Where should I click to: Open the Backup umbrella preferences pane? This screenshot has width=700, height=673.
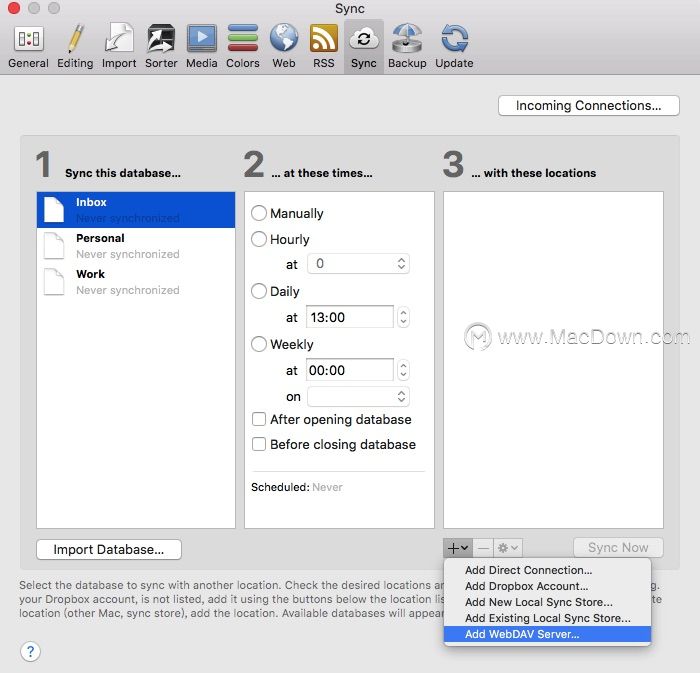pos(407,46)
